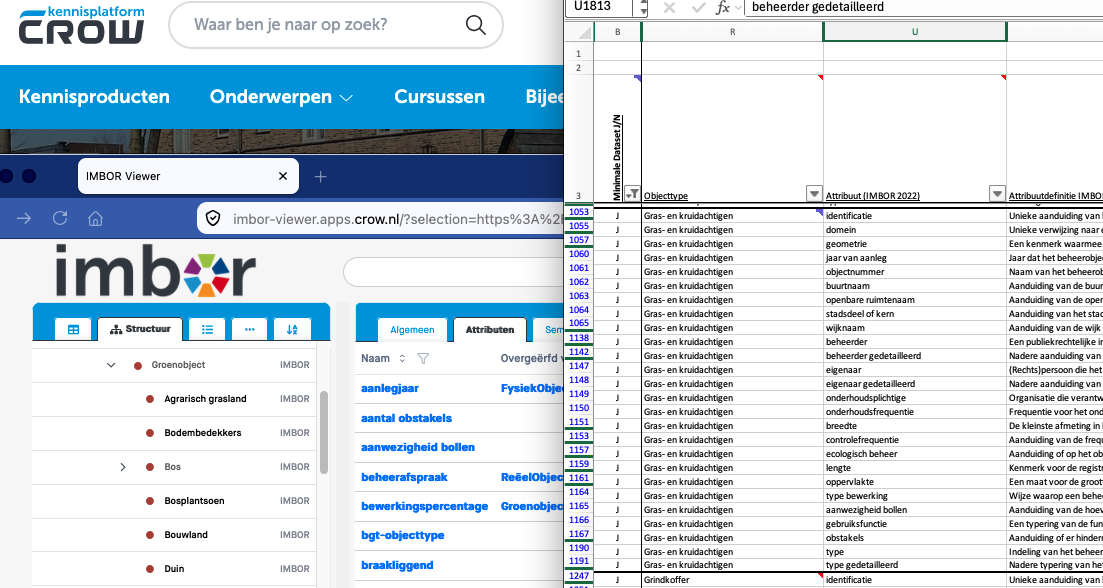Screen dimensions: 1103x588
Task: Click the funnel filter icon beside Naam
Action: (423, 359)
